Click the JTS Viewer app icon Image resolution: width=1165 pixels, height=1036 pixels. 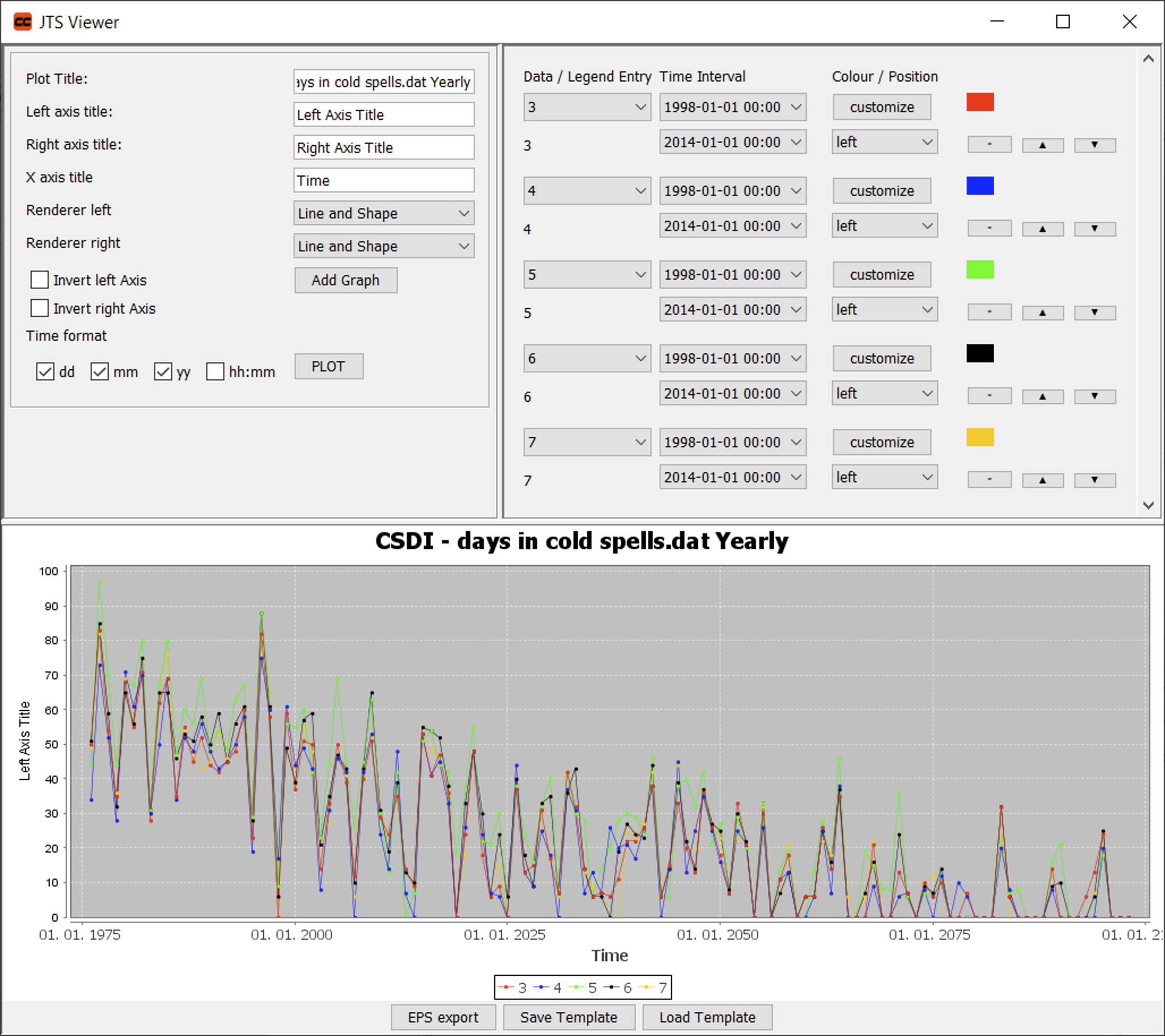pyautogui.click(x=22, y=22)
